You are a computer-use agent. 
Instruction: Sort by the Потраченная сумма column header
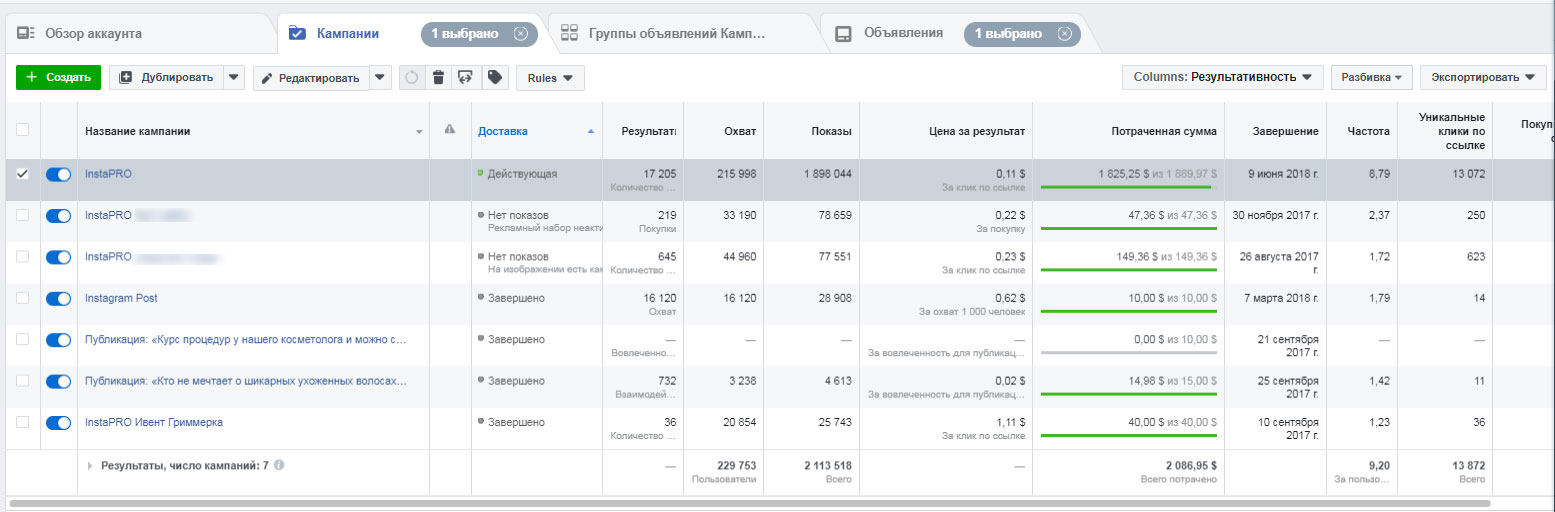tap(1163, 131)
